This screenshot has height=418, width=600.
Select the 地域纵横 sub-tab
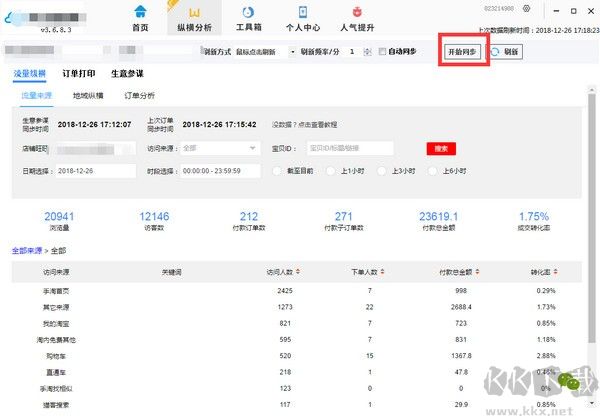tap(88, 96)
